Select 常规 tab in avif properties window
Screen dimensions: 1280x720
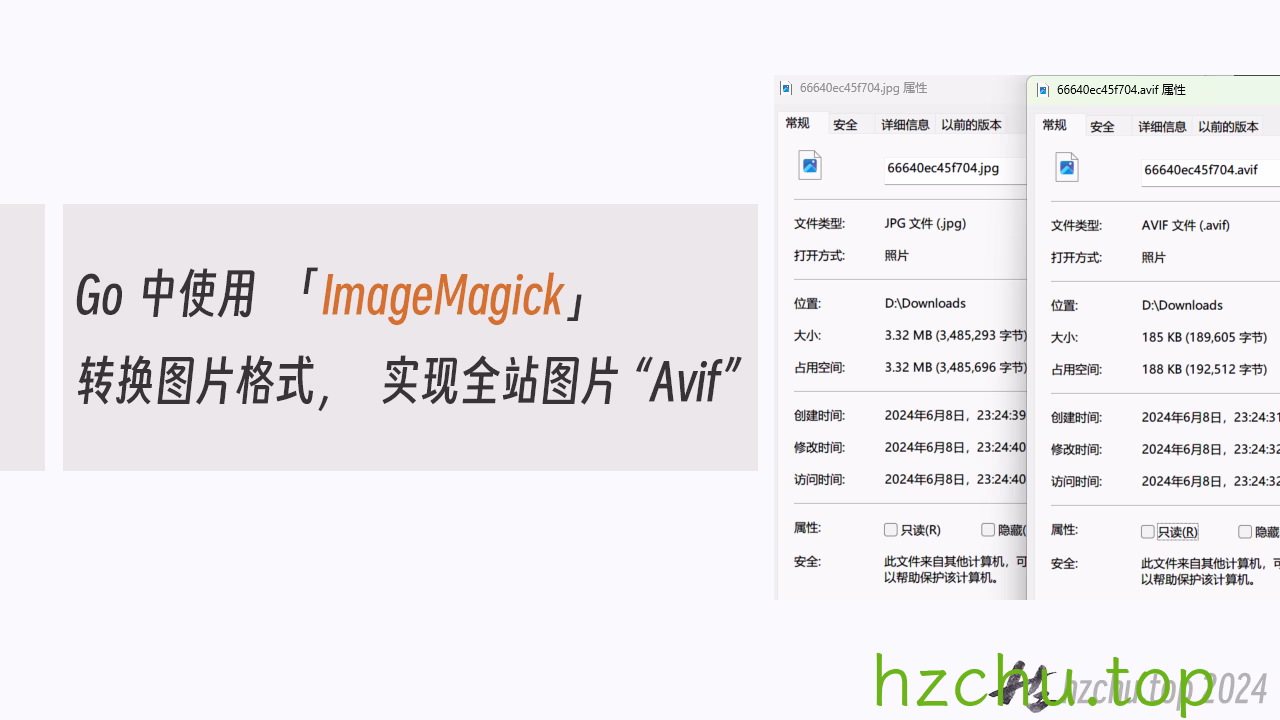(1055, 125)
